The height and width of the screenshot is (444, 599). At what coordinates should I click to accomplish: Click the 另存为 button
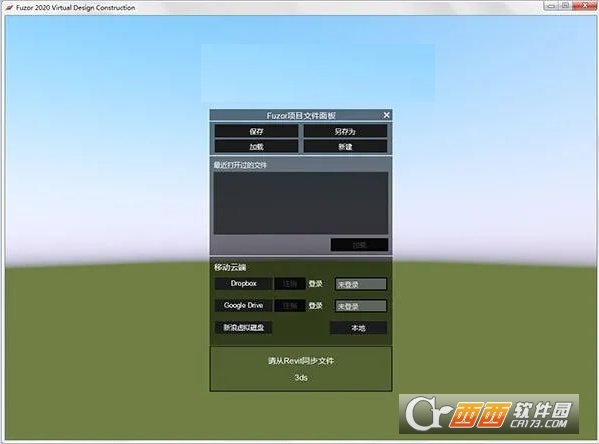click(345, 131)
